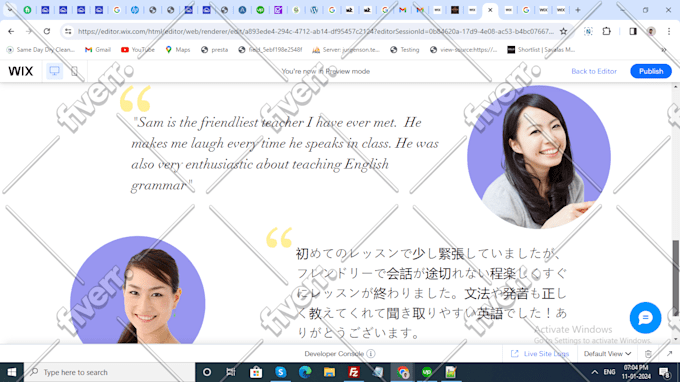Open the presta bookmark
680x382 pixels.
(x=215, y=50)
